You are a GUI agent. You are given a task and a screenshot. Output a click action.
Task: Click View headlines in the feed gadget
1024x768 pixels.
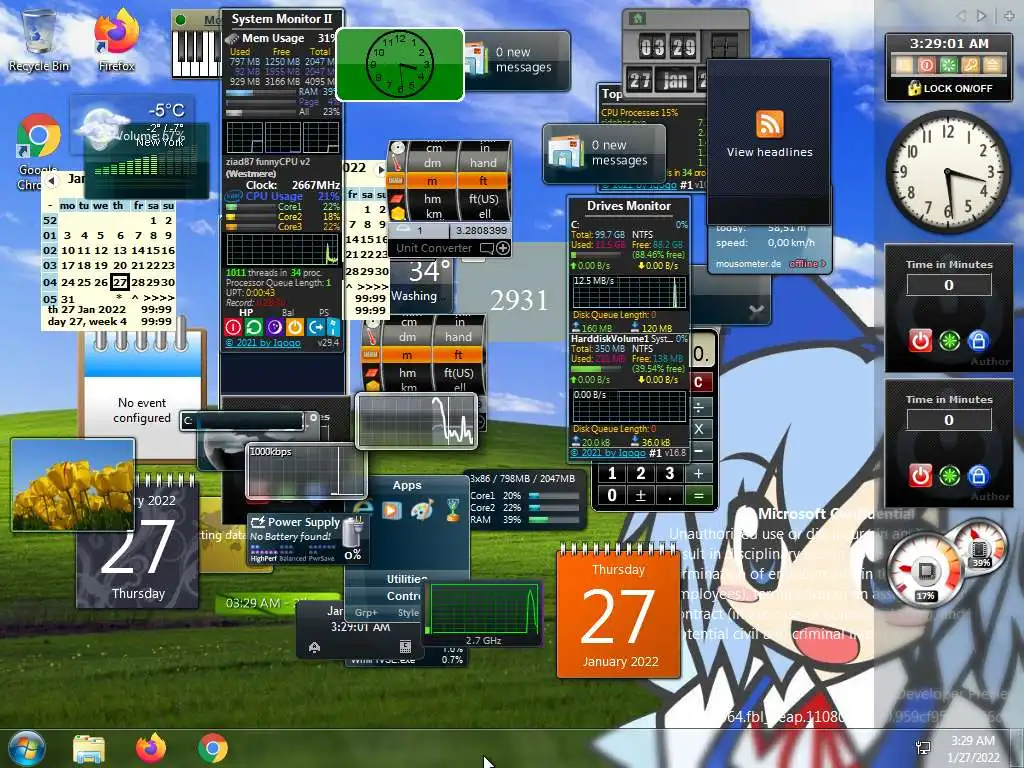tap(769, 152)
